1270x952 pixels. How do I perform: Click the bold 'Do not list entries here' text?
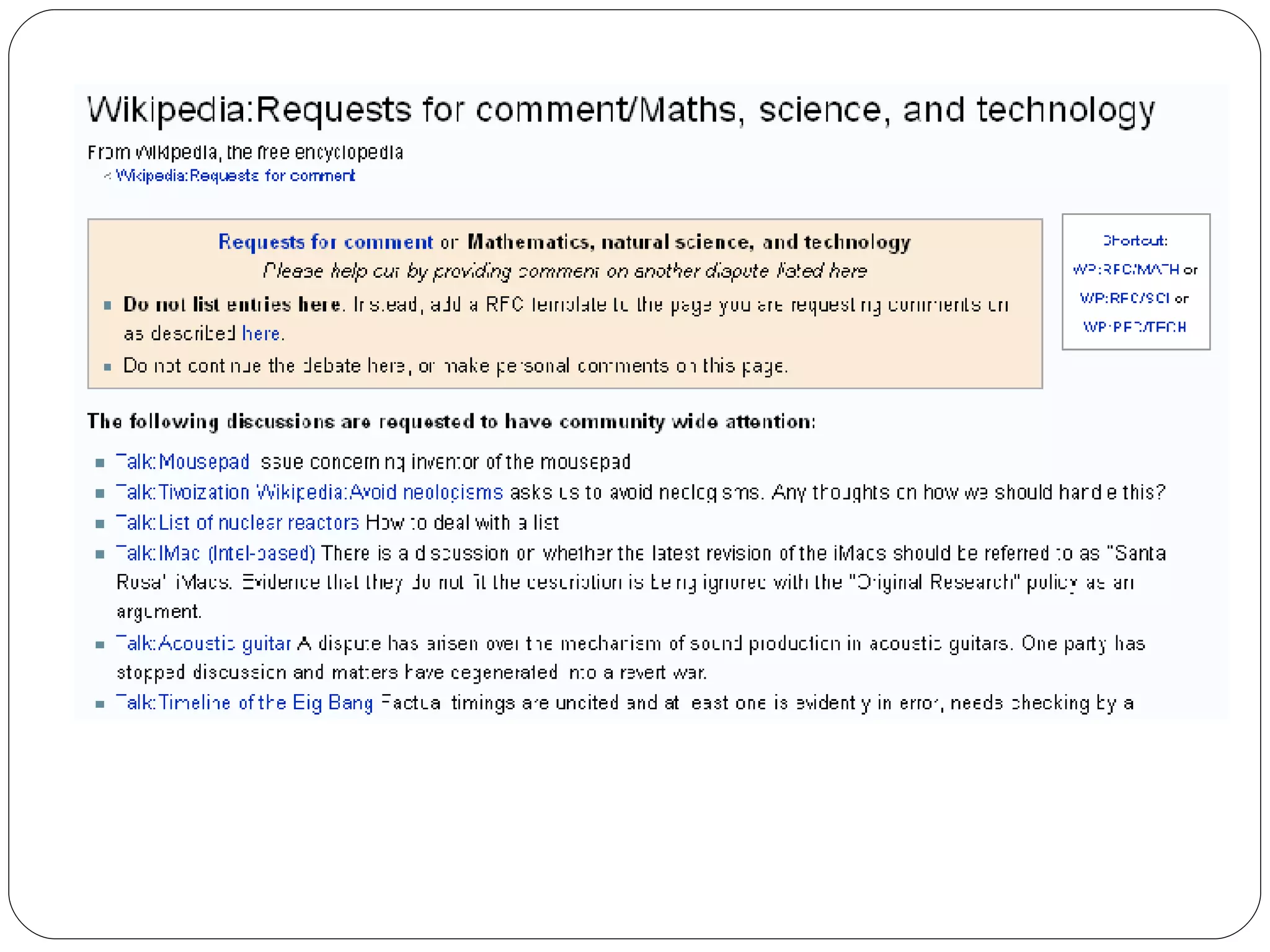tap(232, 304)
